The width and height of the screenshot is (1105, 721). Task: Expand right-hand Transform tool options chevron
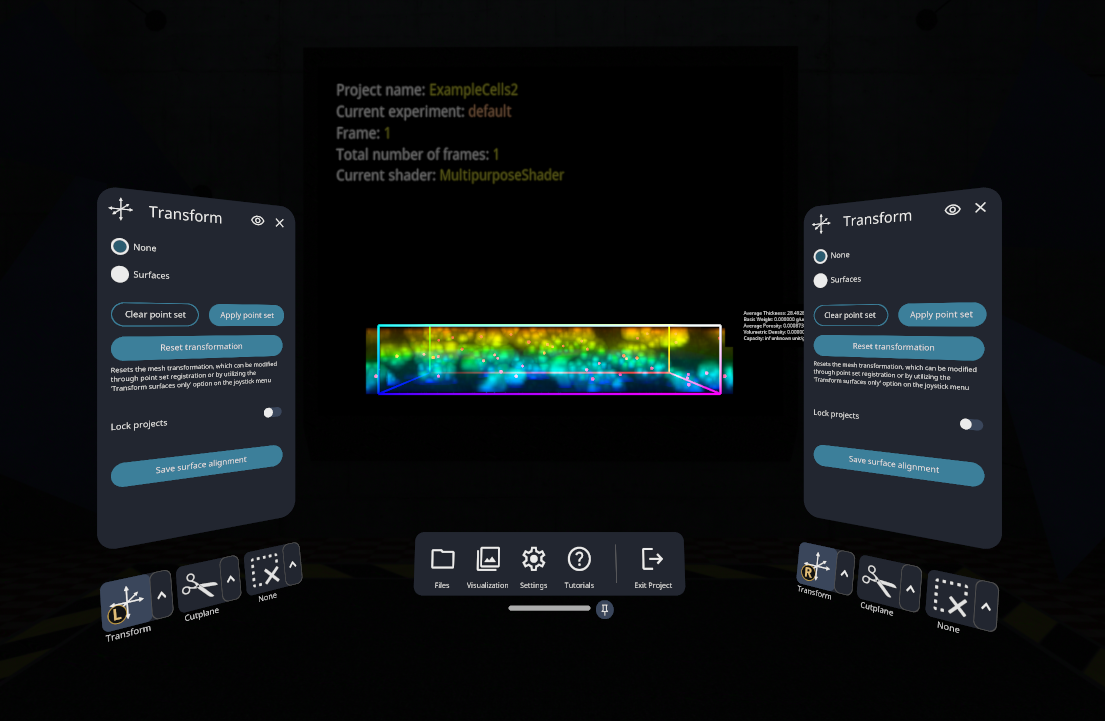click(844, 573)
